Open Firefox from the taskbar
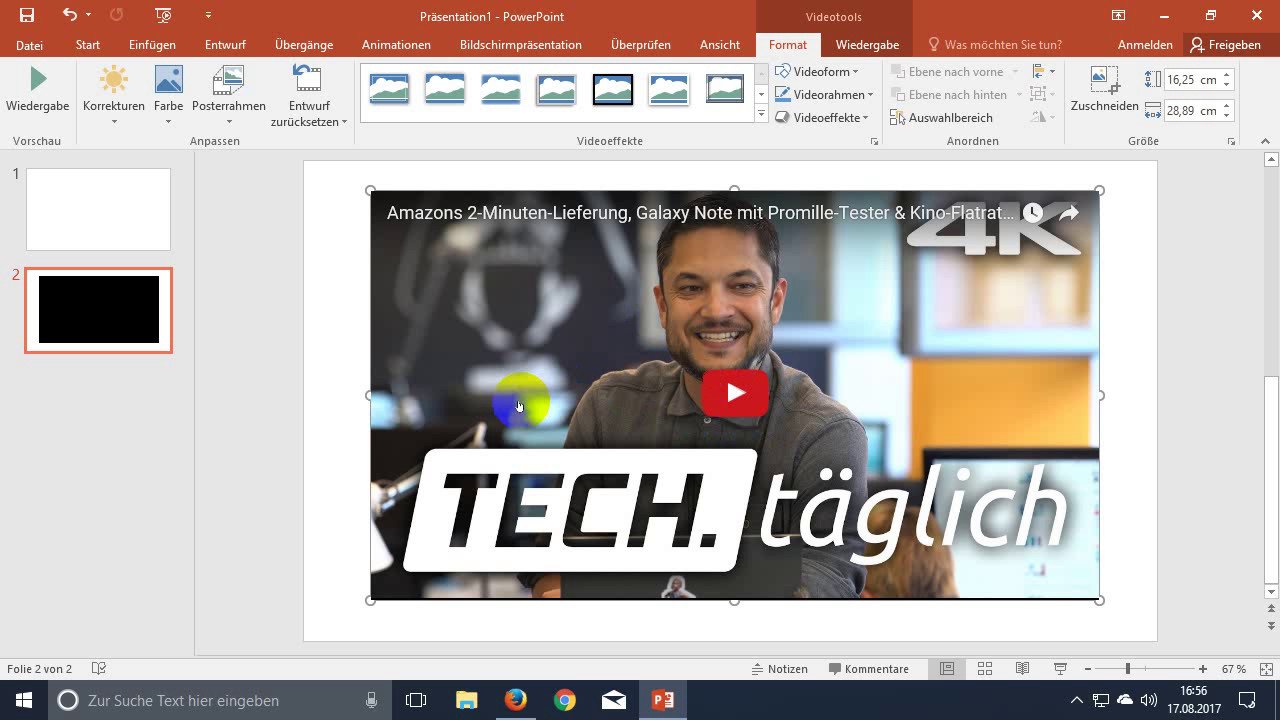The width and height of the screenshot is (1280, 720). click(516, 700)
